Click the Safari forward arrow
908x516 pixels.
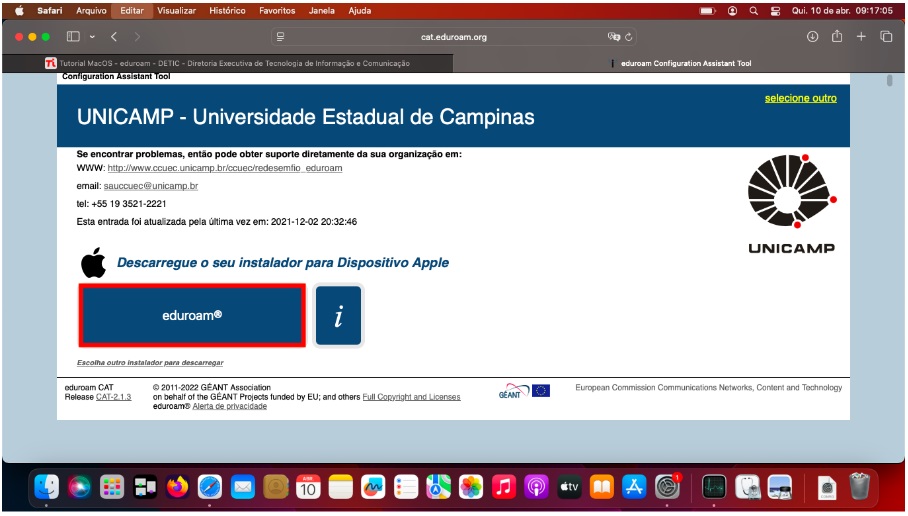[137, 36]
